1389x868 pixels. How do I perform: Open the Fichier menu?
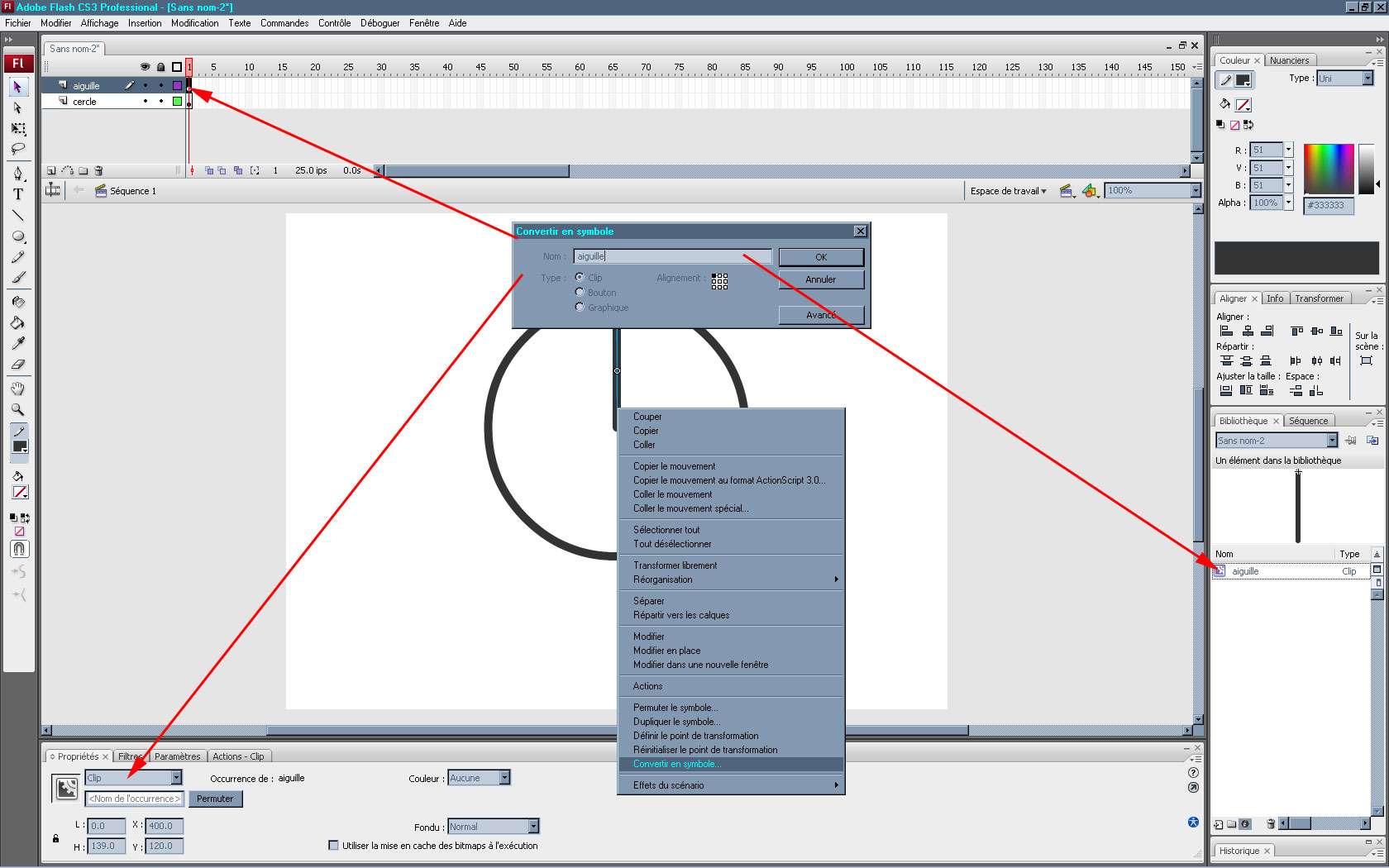[x=17, y=23]
